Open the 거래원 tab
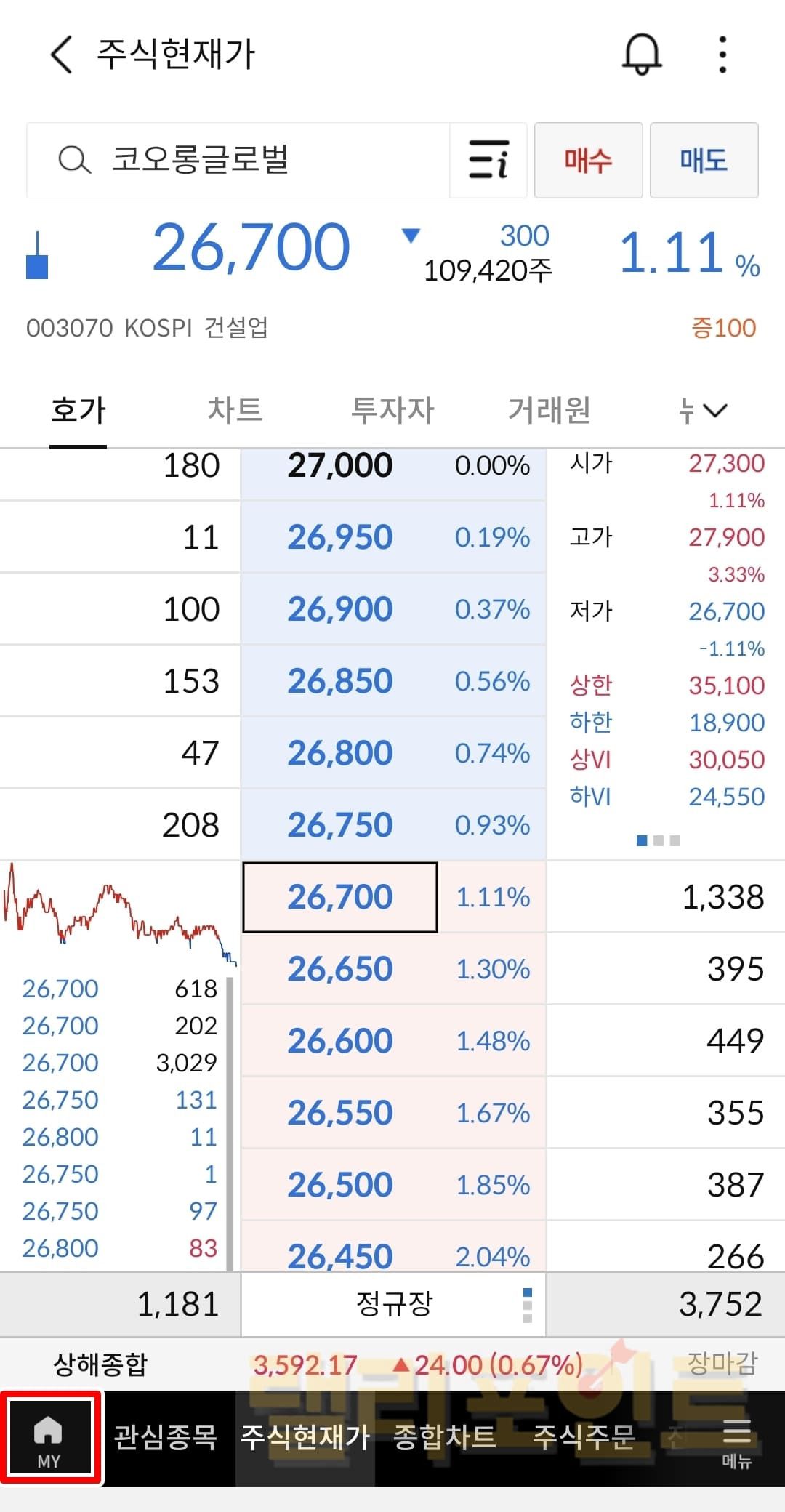This screenshot has height=1512, width=785. (x=549, y=410)
